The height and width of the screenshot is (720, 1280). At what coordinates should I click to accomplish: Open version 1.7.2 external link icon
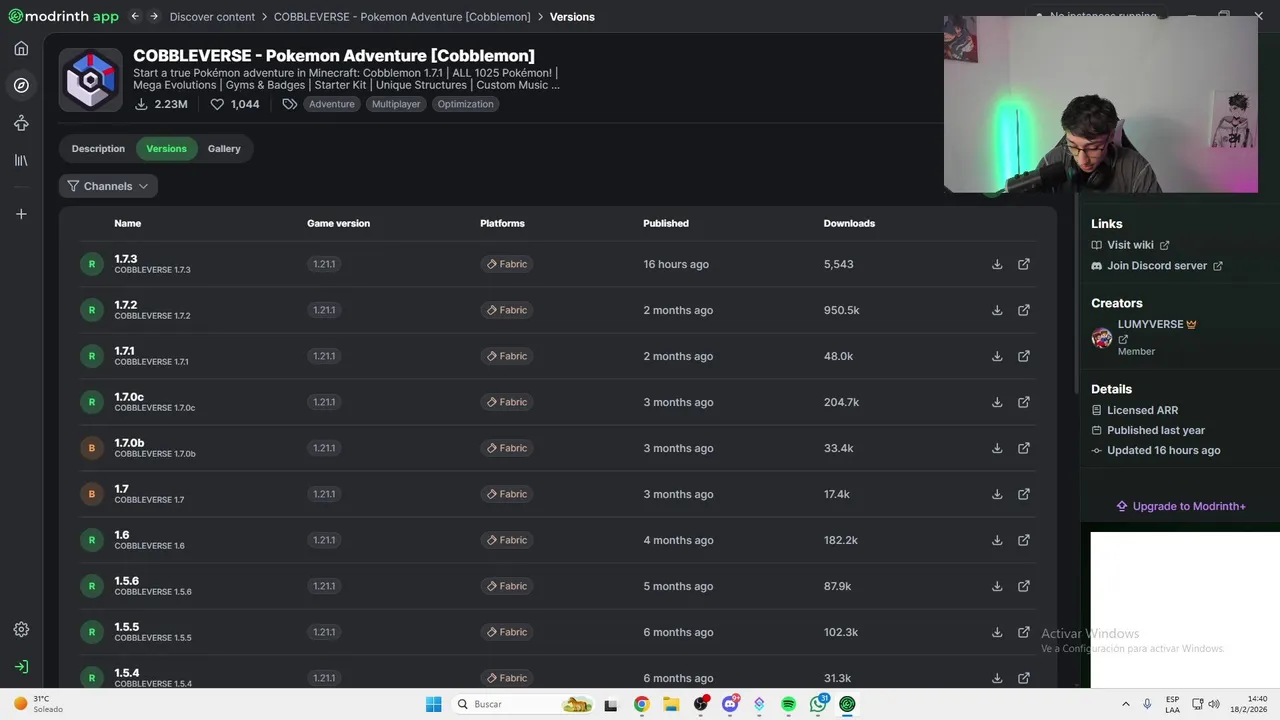[1024, 310]
